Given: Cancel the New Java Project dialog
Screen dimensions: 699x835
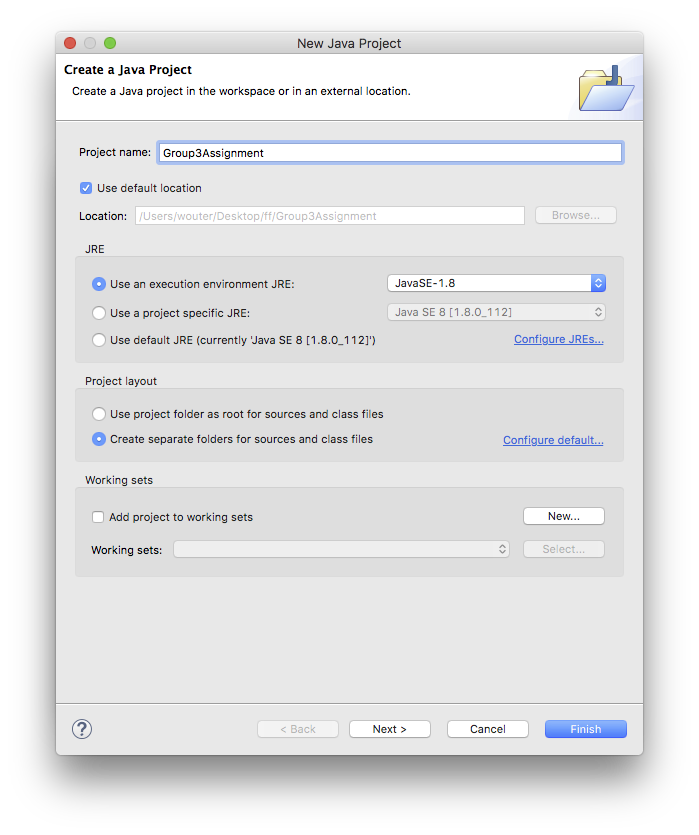Looking at the screenshot, I should click(488, 729).
